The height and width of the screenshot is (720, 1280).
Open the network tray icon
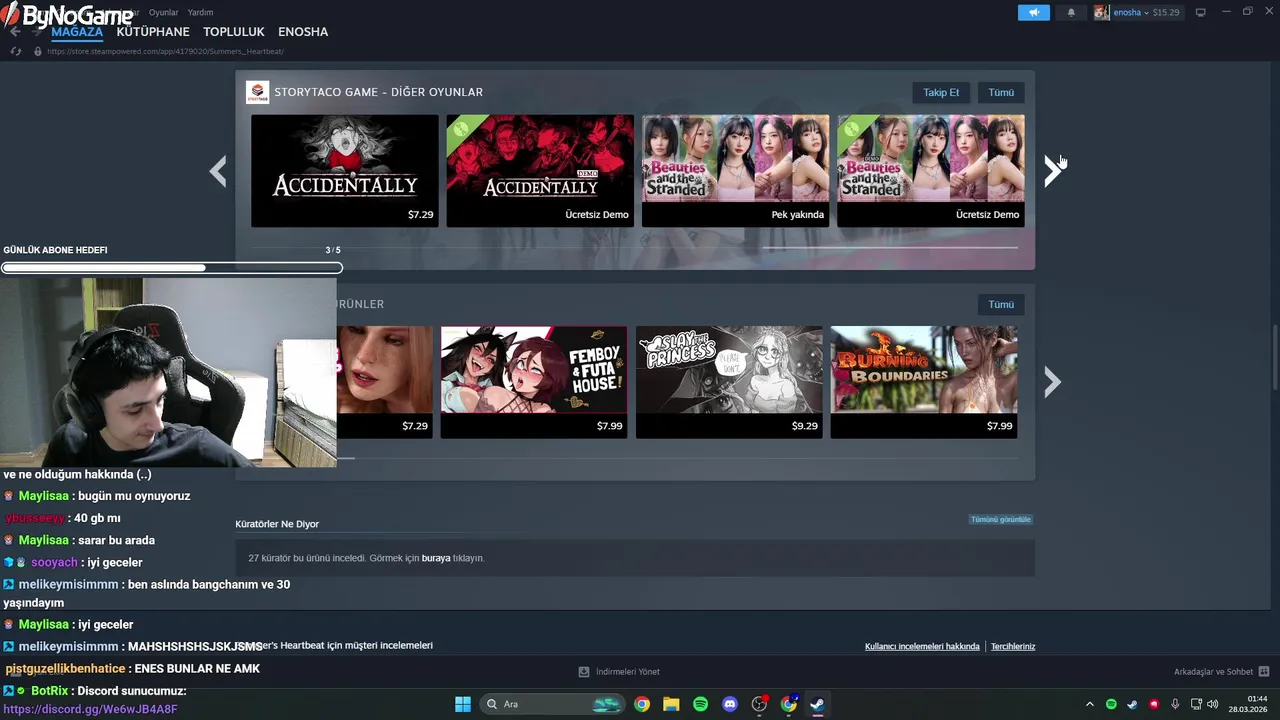click(1197, 704)
